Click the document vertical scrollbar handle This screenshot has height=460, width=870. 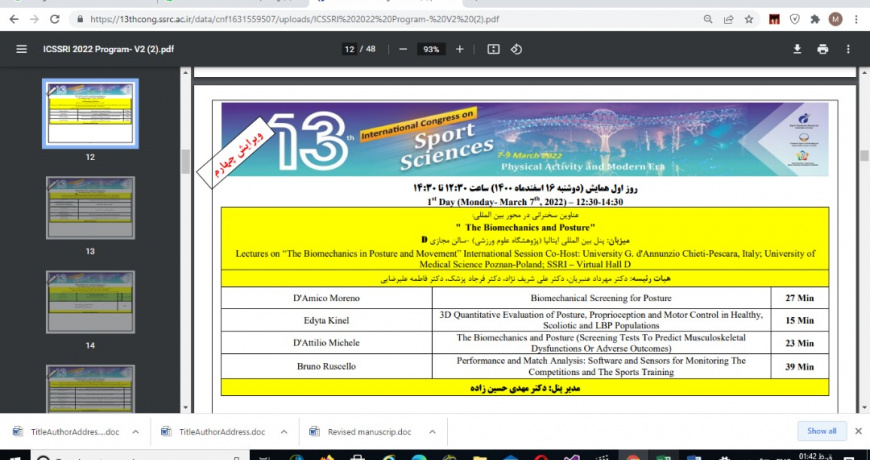[x=864, y=155]
